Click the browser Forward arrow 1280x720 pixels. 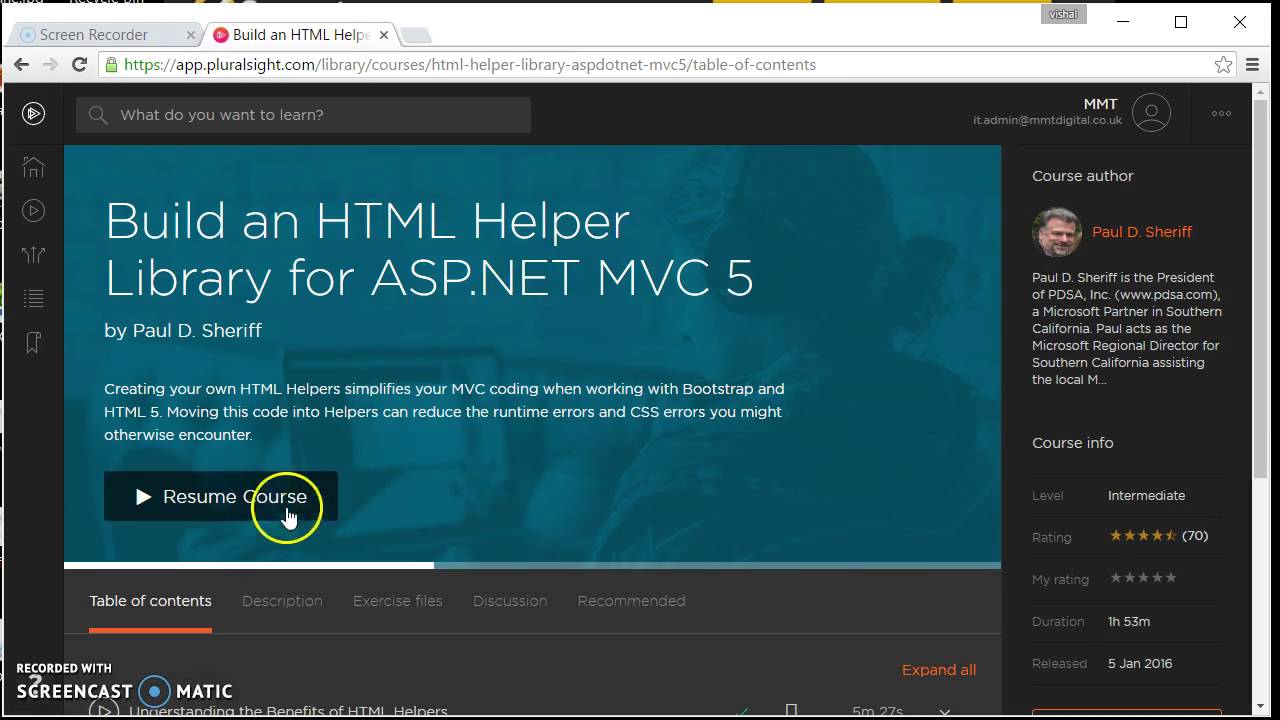51,64
